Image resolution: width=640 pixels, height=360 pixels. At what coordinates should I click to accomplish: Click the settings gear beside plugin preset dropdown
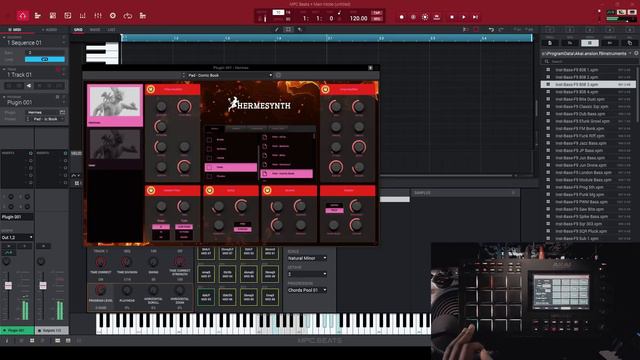[x=278, y=76]
